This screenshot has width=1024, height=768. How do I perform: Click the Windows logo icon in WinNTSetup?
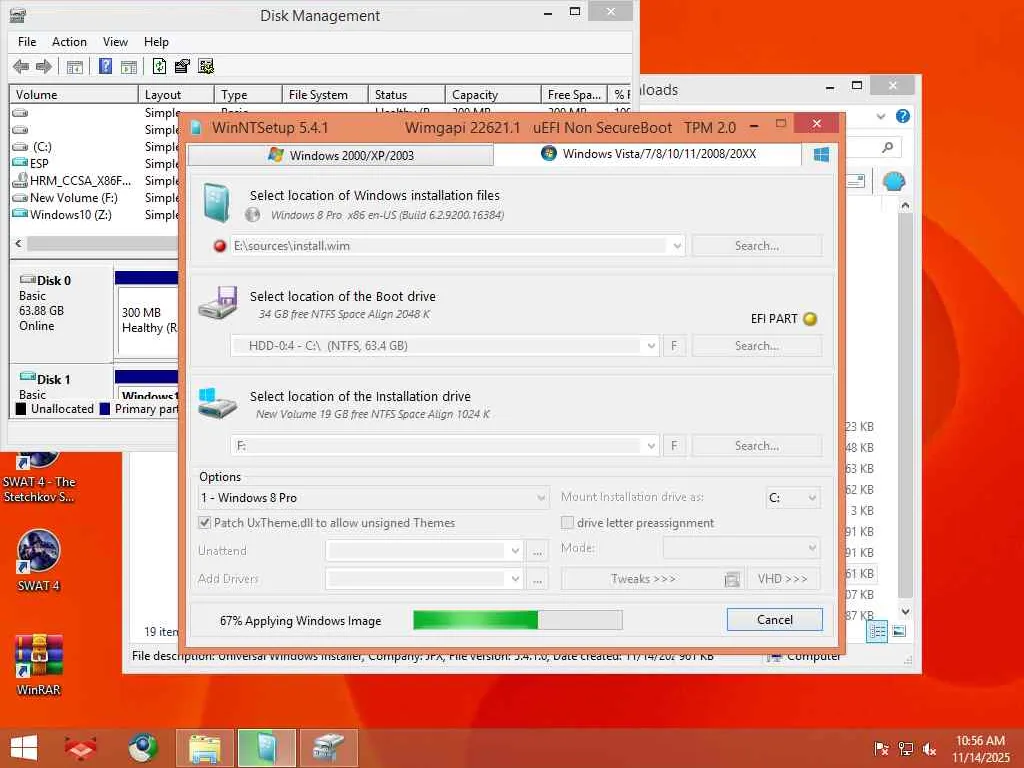click(822, 155)
